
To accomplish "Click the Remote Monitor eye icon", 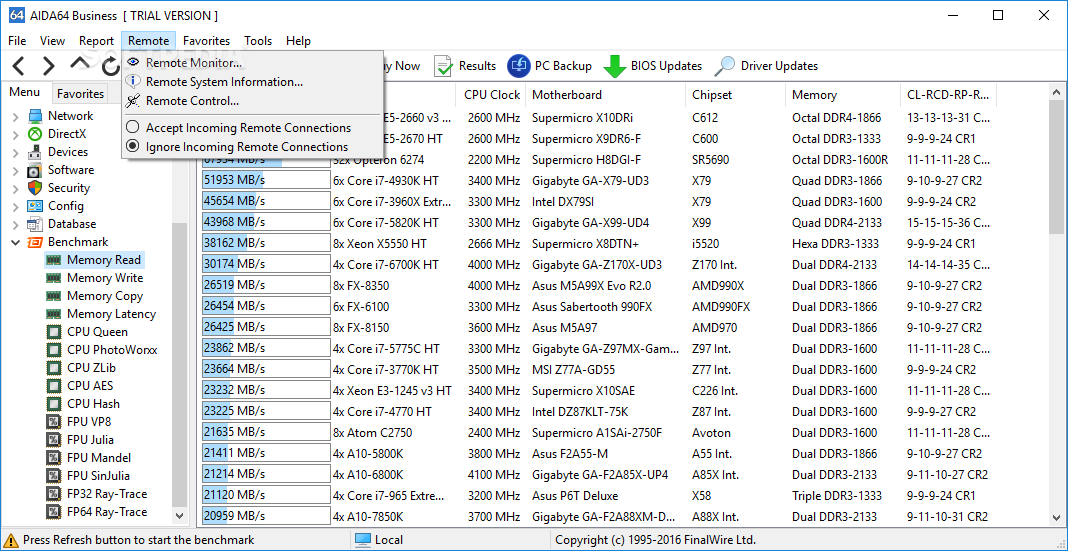I will pos(134,63).
